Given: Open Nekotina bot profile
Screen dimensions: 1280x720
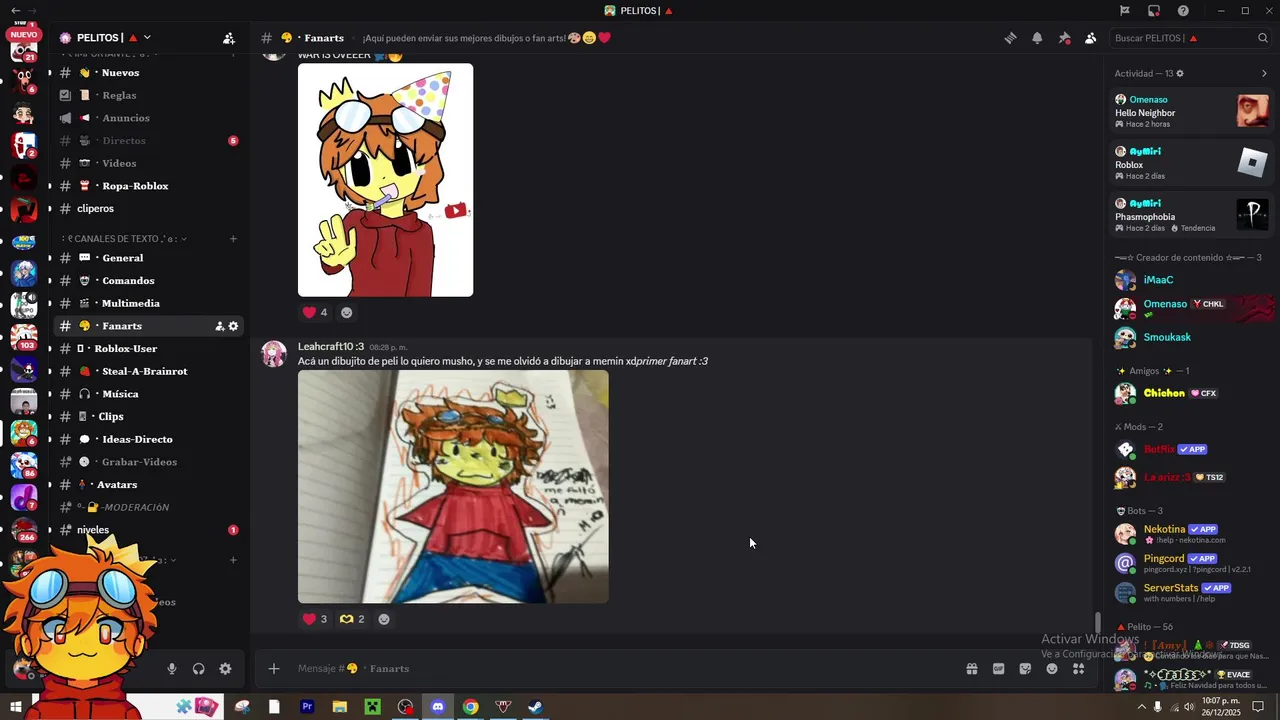Looking at the screenshot, I should click(1192, 534).
